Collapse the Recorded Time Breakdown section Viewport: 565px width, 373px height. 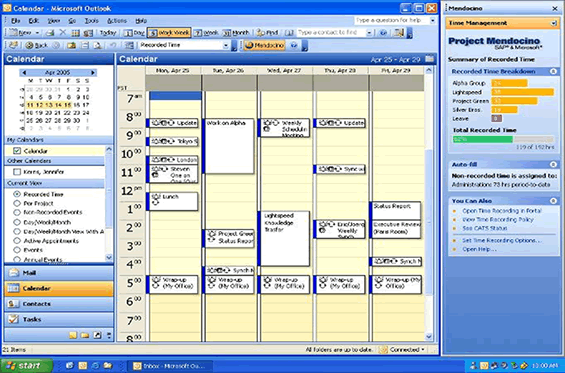coord(553,71)
